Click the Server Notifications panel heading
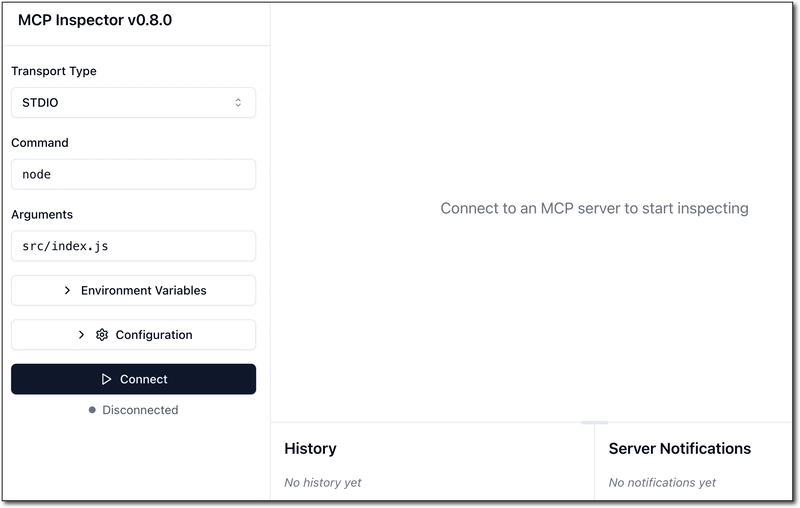 [680, 448]
